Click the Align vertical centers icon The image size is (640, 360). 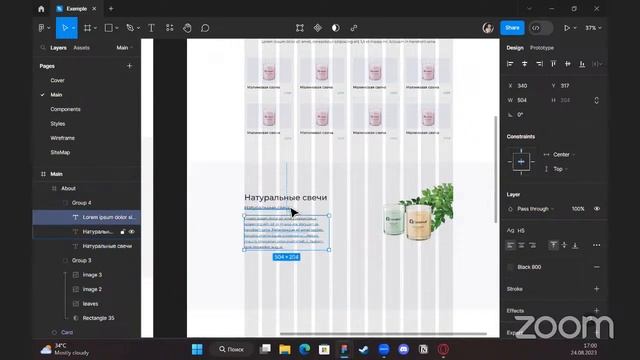tap(568, 64)
